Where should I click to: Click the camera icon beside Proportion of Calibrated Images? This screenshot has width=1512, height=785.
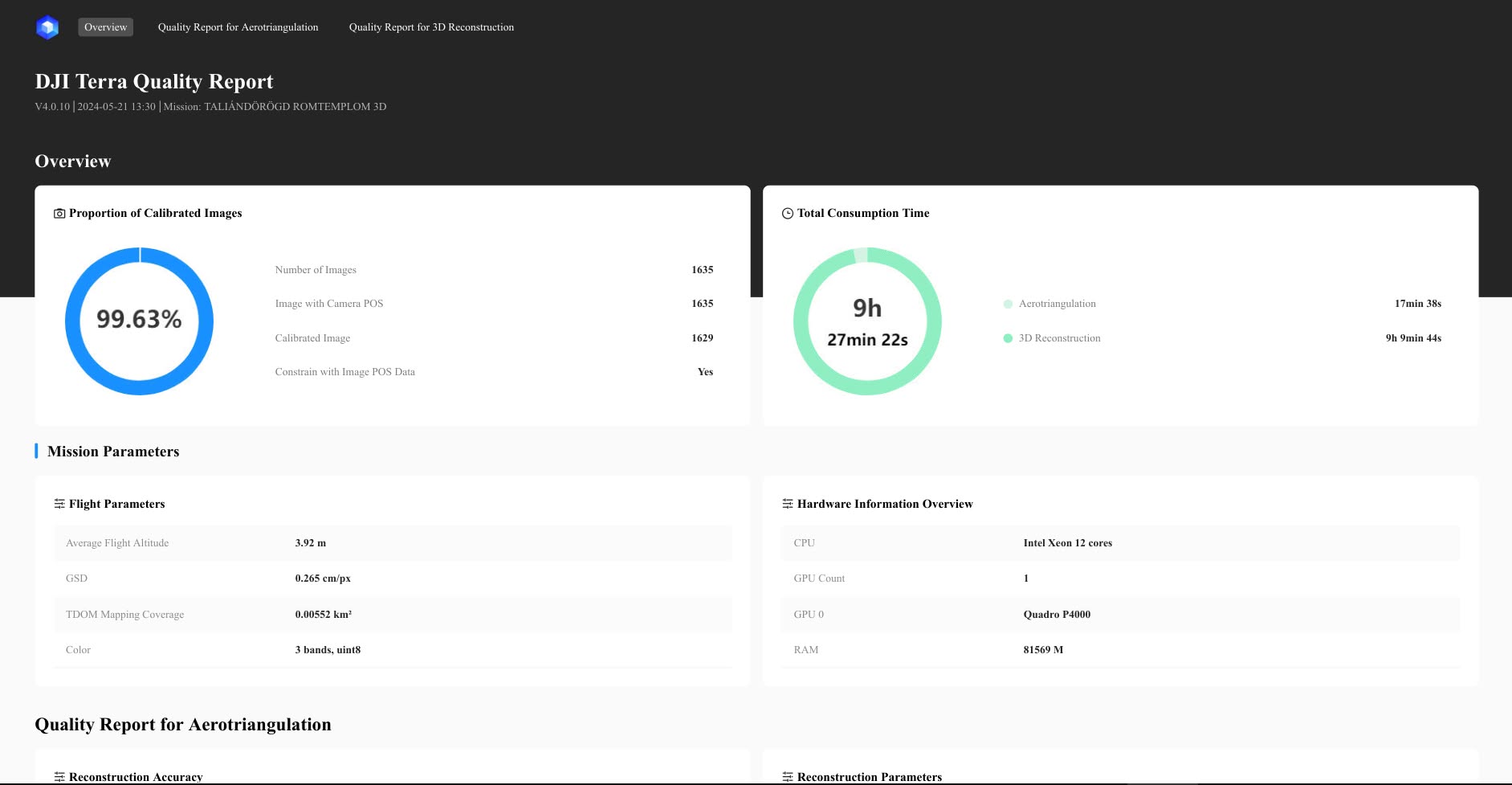pos(59,214)
